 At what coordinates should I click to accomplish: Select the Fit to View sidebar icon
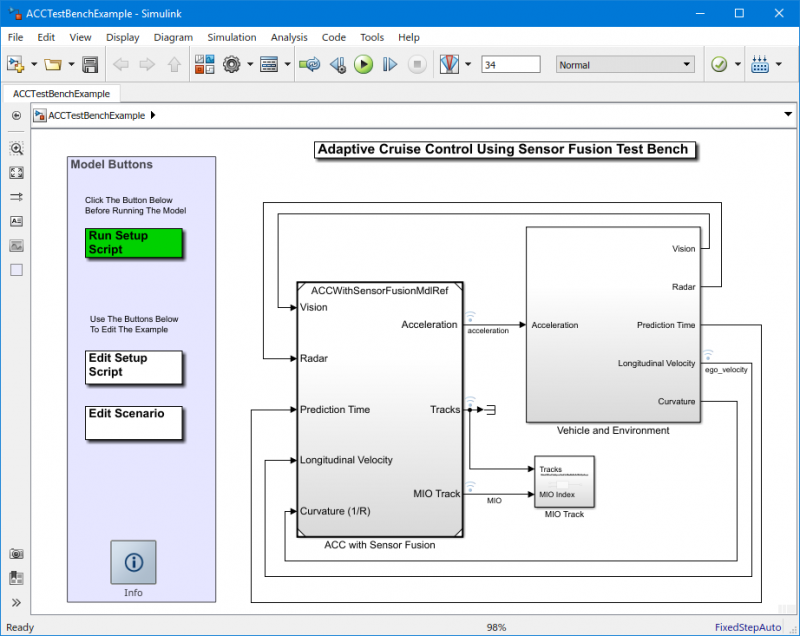pos(16,173)
